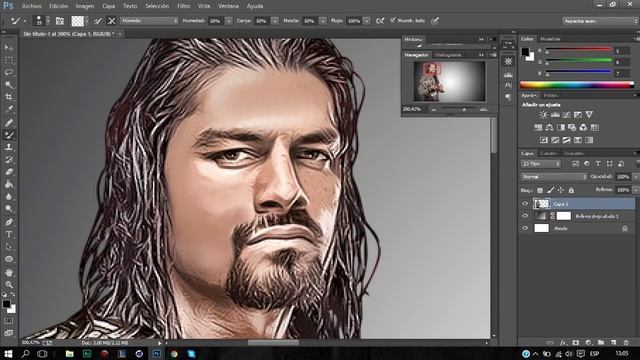Open the Humedad value dropdown arrow

(x=229, y=21)
